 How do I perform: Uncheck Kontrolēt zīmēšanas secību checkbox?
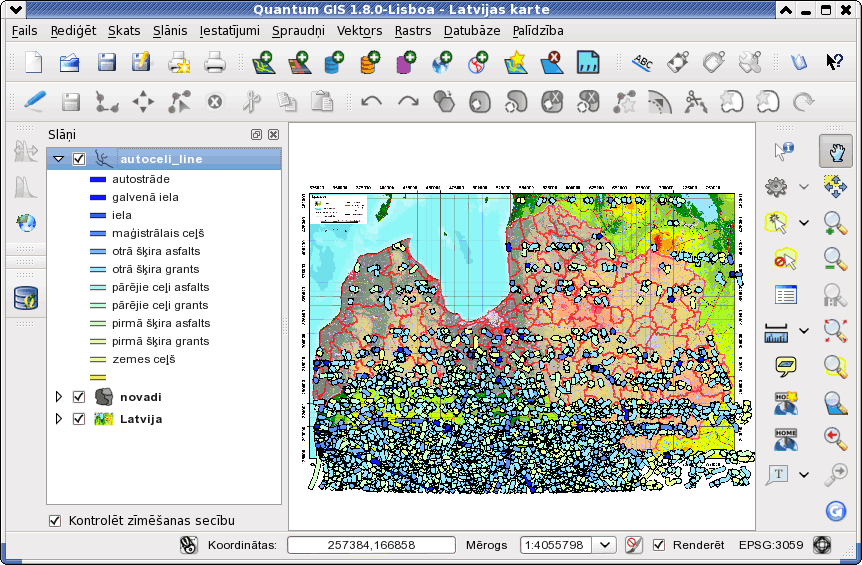click(55, 520)
